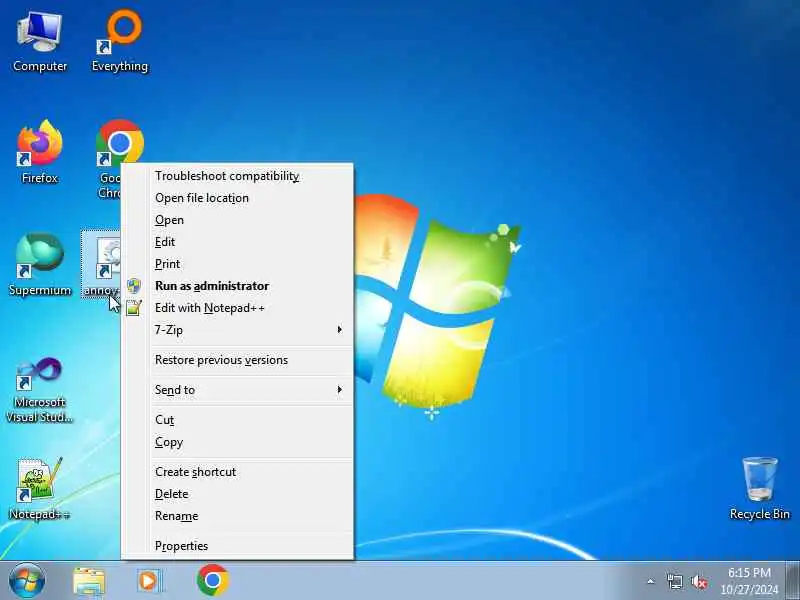
Task: Click the shield icon beside Run as administrator
Action: coord(134,286)
